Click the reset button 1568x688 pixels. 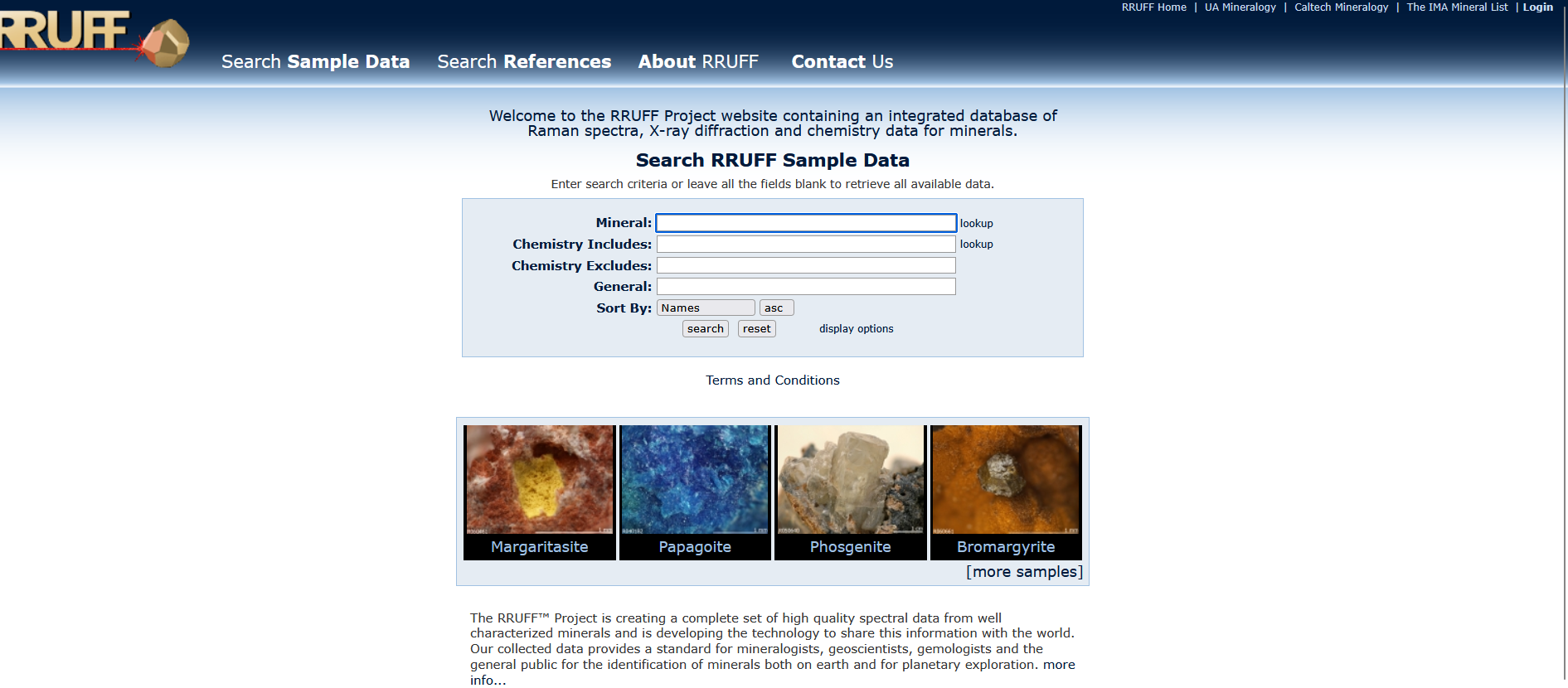pyautogui.click(x=756, y=329)
